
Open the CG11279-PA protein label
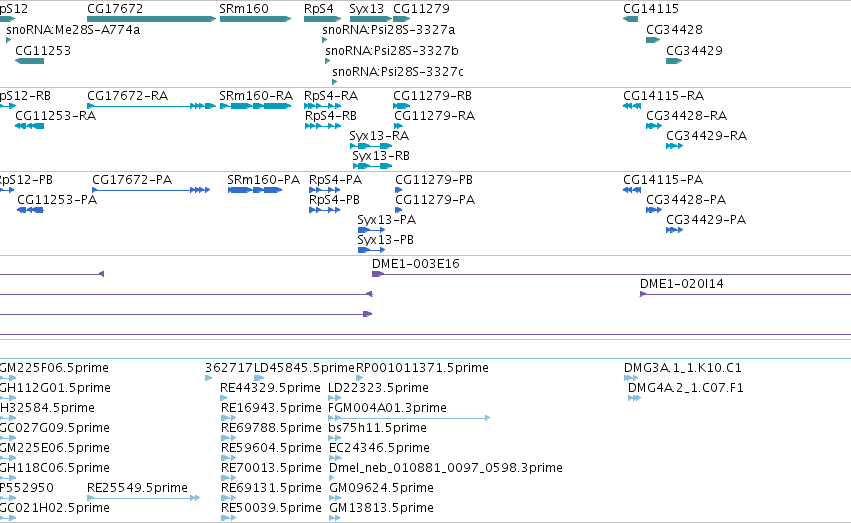(x=435, y=200)
